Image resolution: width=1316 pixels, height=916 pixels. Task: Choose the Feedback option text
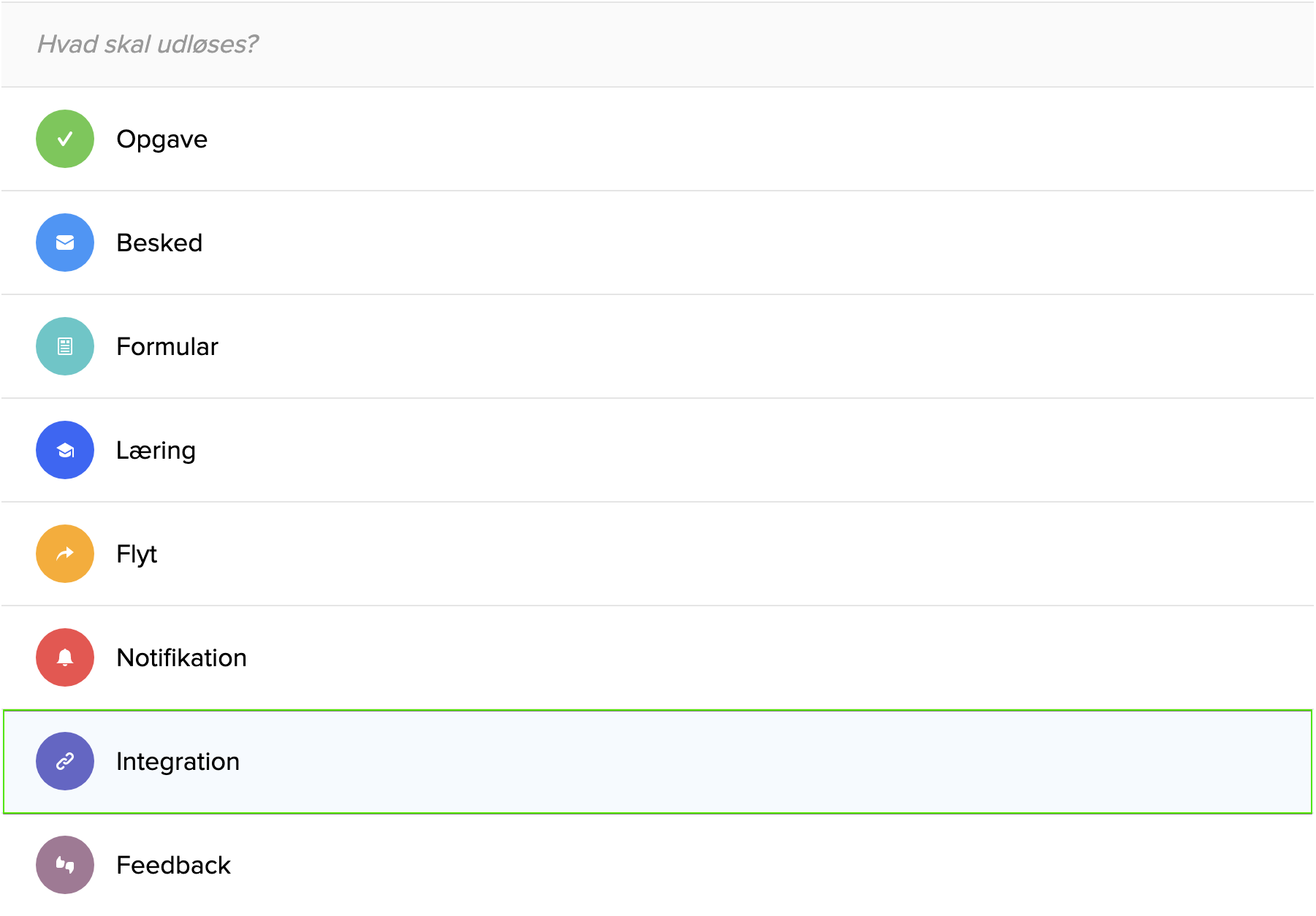coord(173,865)
